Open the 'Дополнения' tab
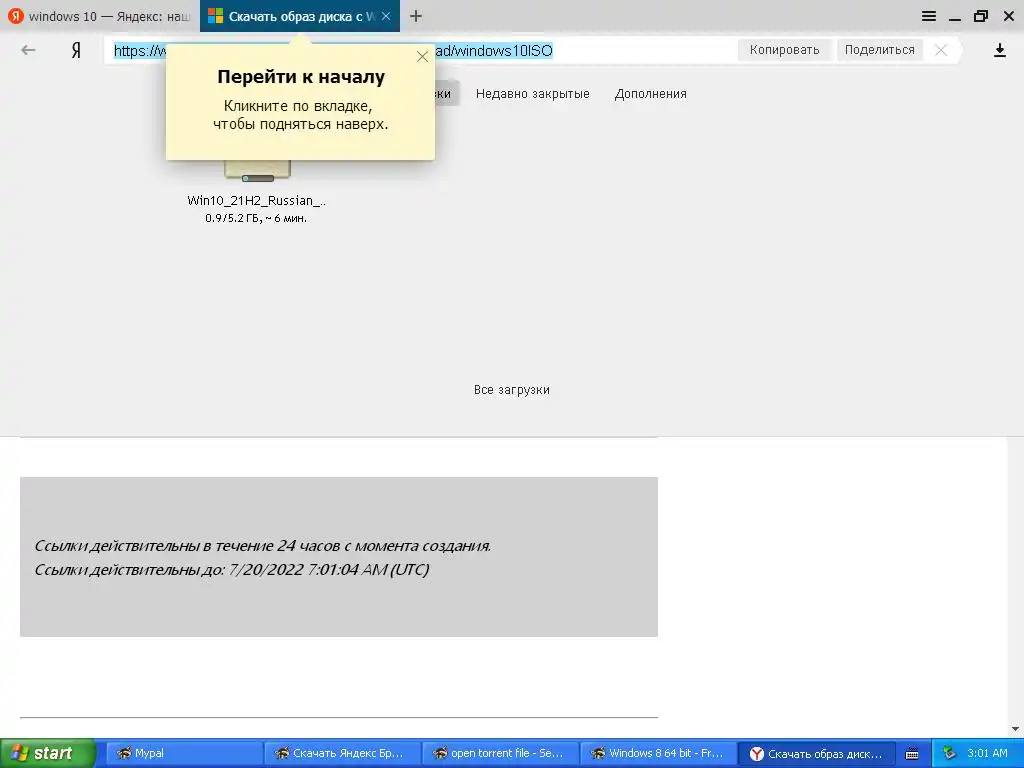The image size is (1024, 768). [x=650, y=94]
